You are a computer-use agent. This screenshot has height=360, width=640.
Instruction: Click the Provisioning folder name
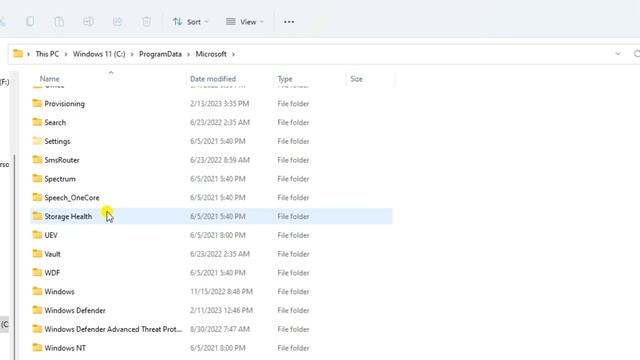(x=64, y=104)
